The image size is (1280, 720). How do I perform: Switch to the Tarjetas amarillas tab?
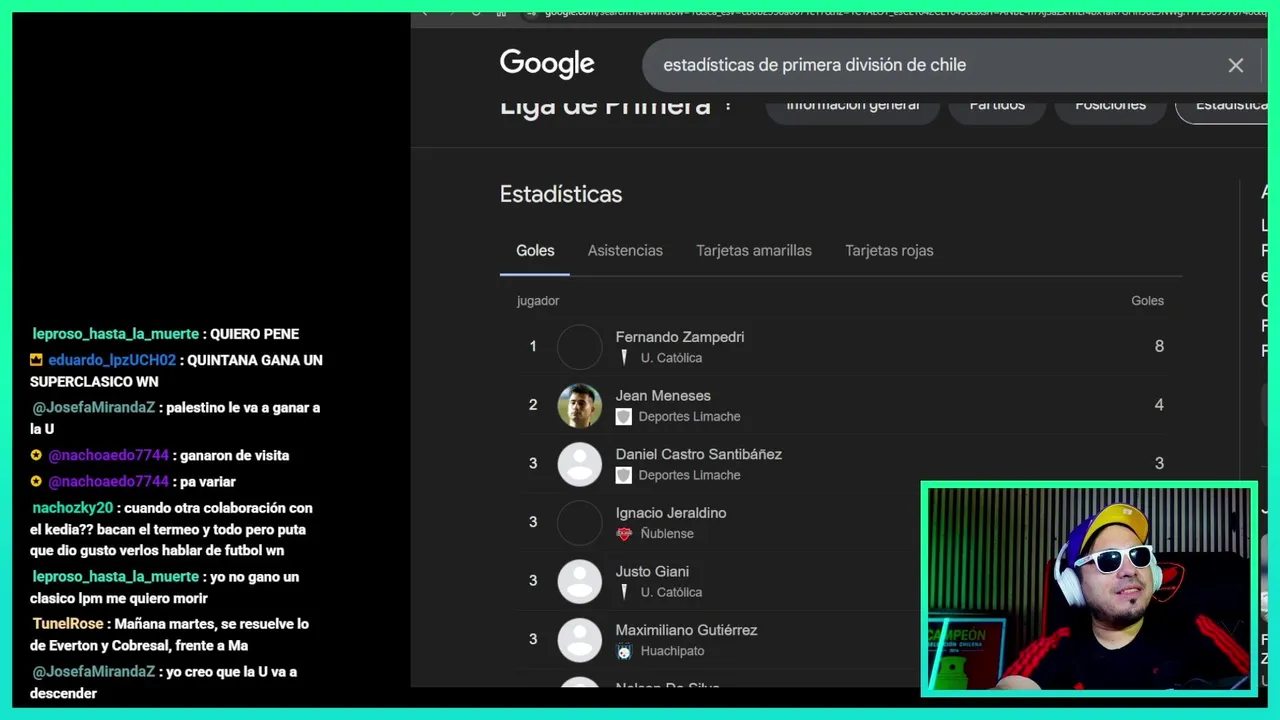tap(754, 250)
